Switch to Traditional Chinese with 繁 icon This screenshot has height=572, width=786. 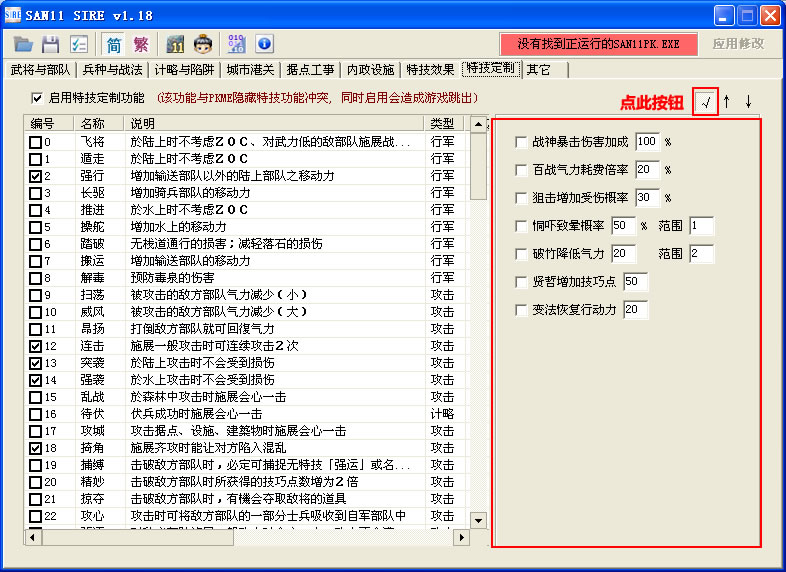coord(141,44)
